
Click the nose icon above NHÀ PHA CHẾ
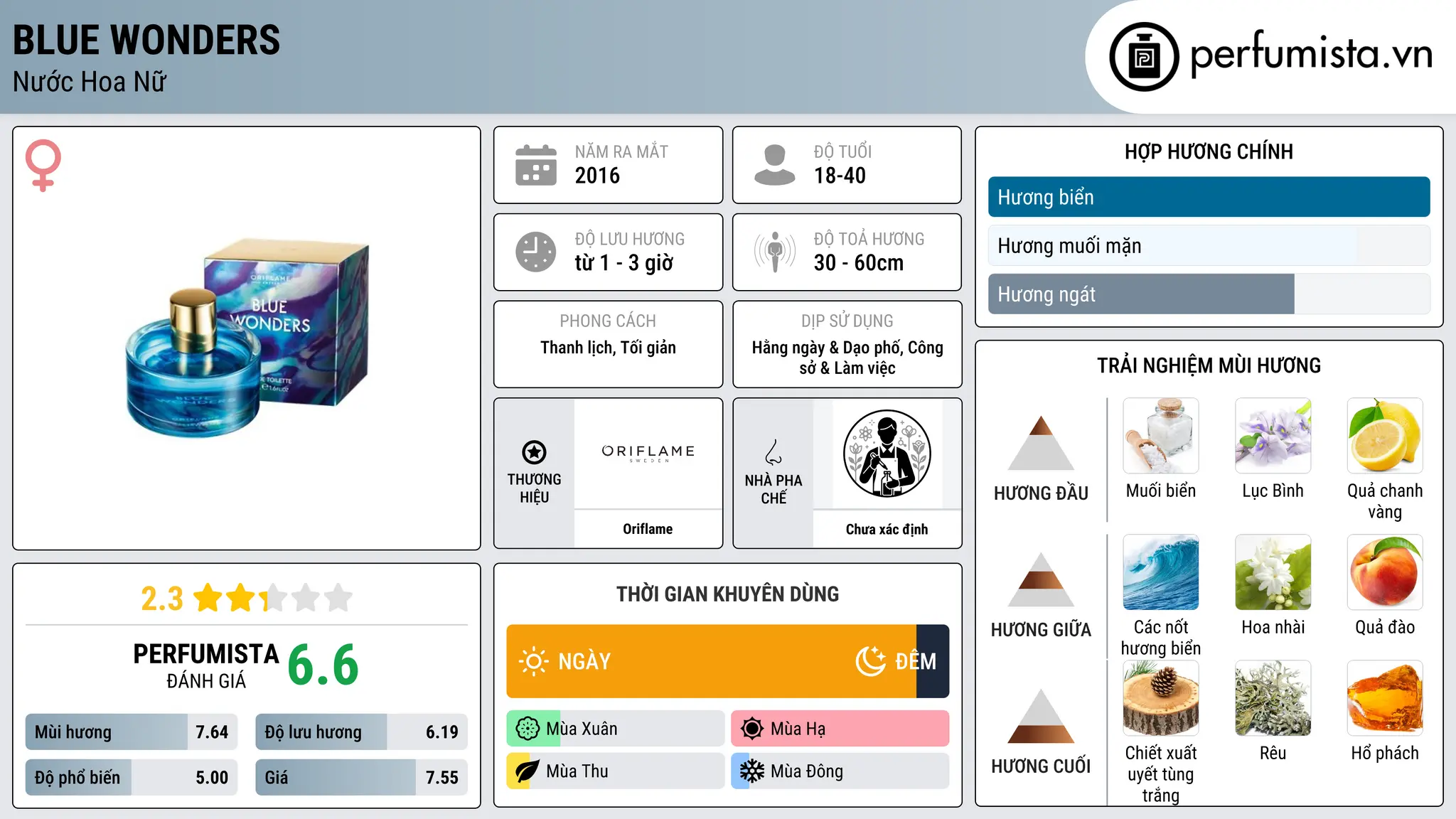point(773,451)
